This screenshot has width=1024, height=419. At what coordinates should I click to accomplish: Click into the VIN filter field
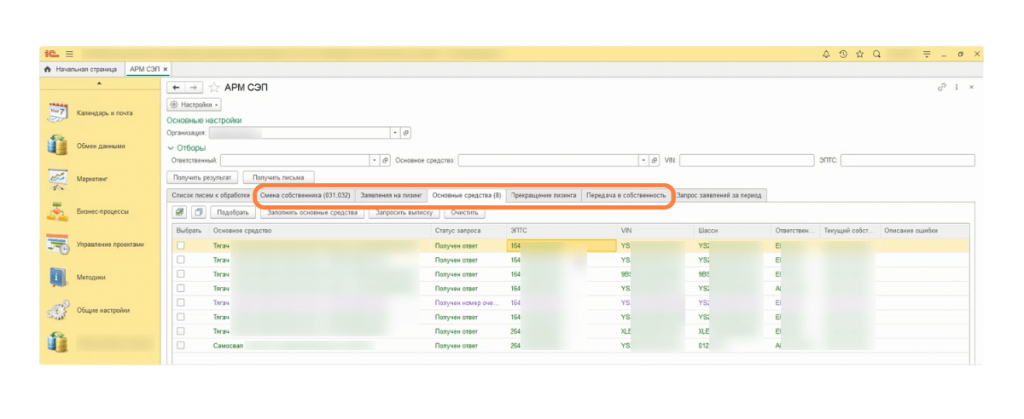click(743, 160)
